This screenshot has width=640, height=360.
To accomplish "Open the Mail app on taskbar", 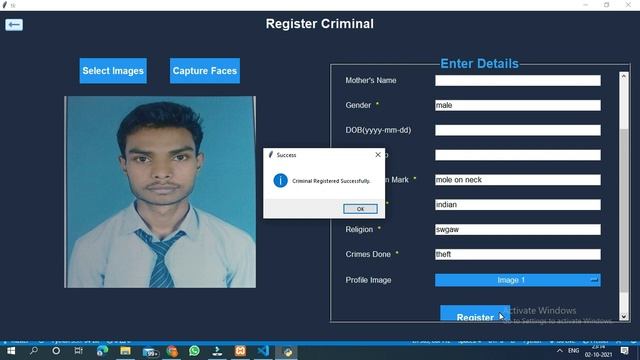I will 150,351.
